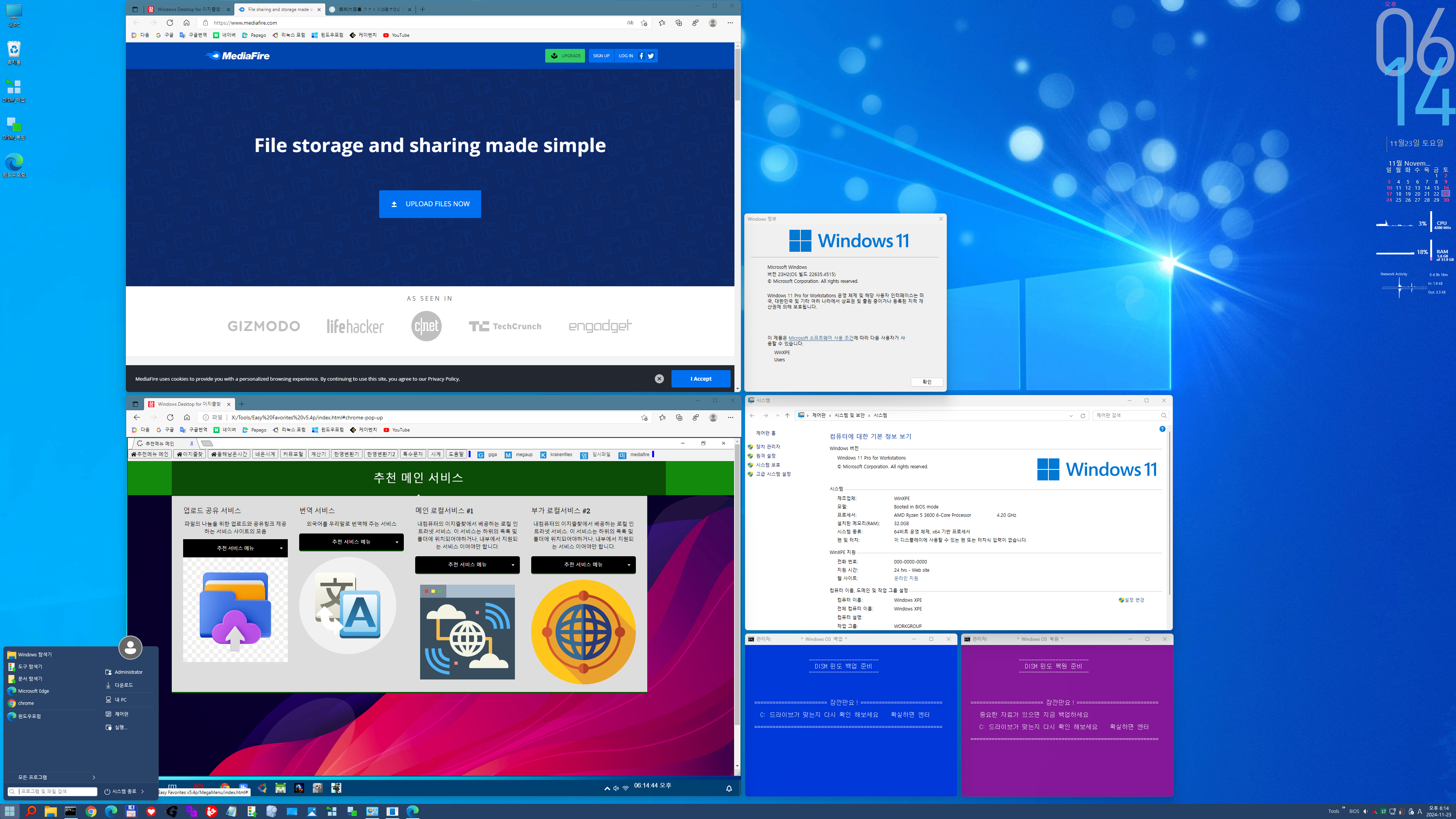Open Collections icon in top browser toolbar
This screenshot has width=1456, height=819.
679,23
